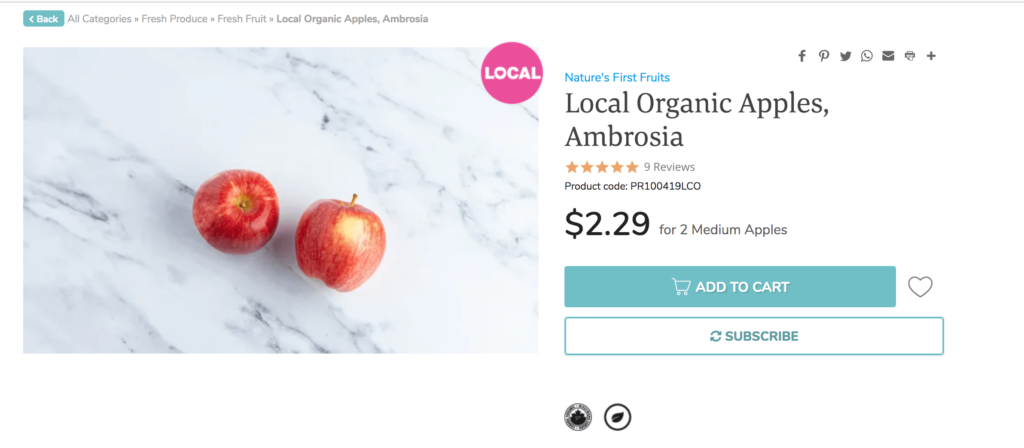Open All Categories breadcrumb
The height and width of the screenshot is (448, 1024).
99,19
